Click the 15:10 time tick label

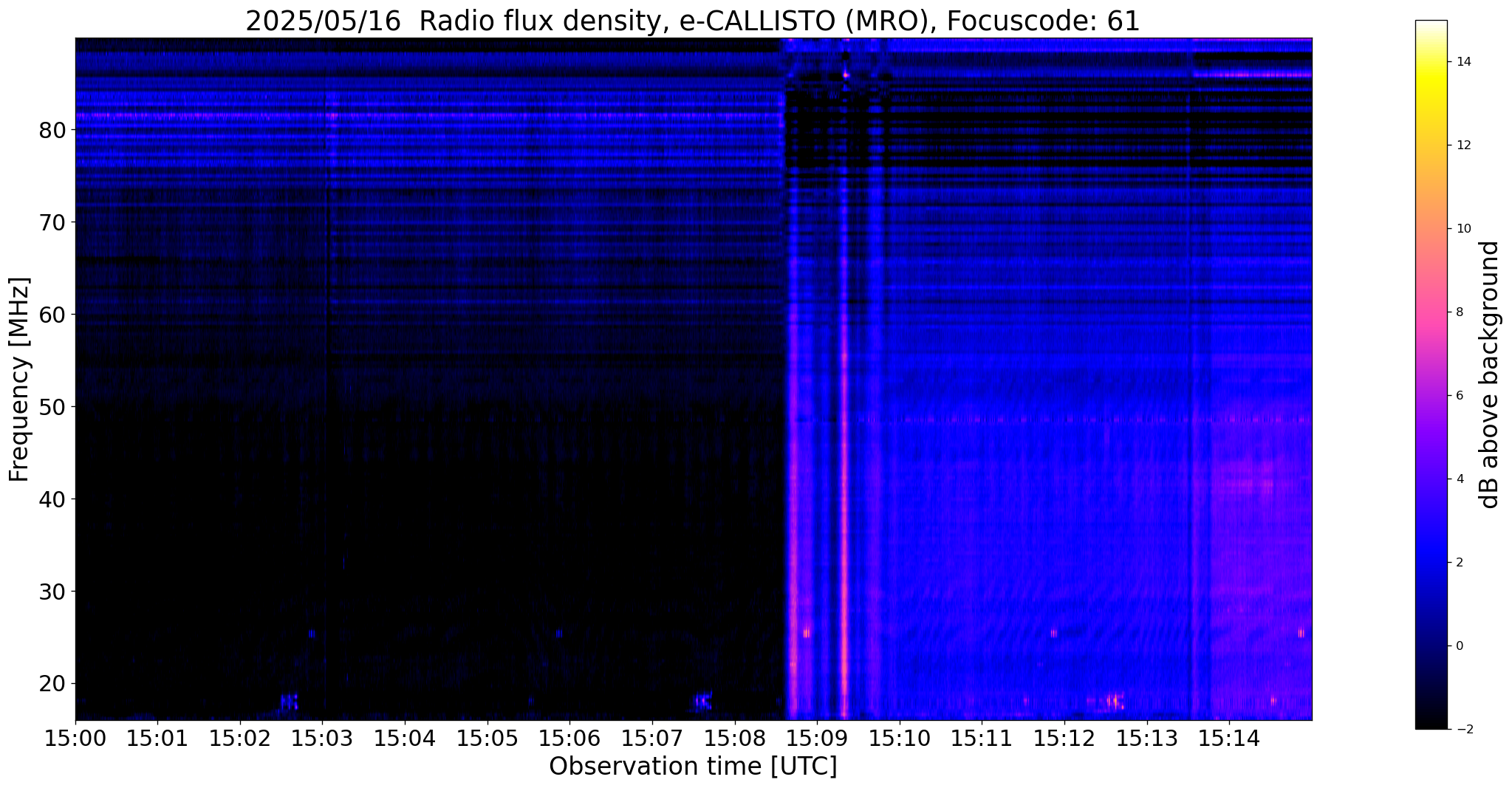900,738
